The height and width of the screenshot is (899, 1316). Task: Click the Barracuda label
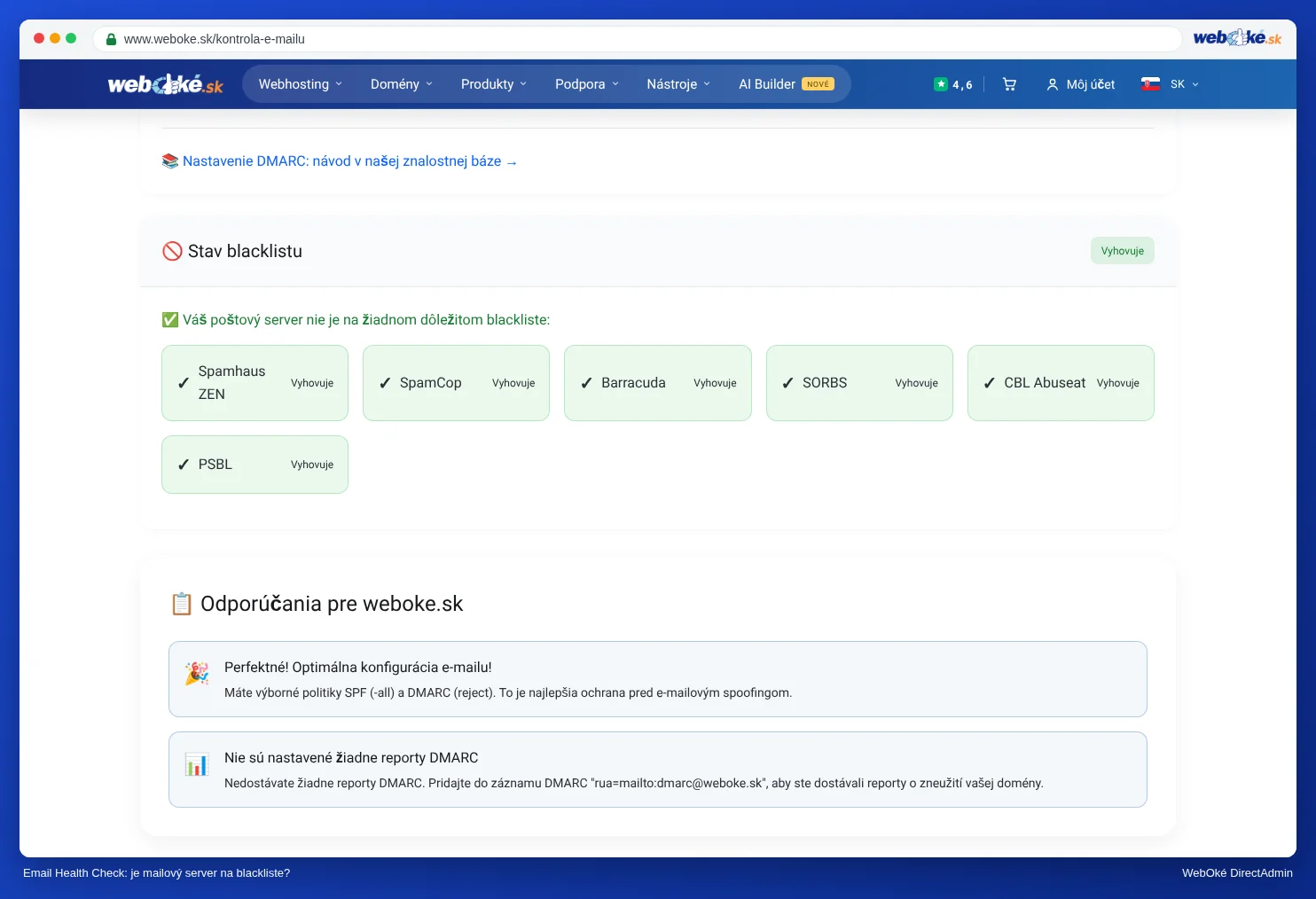[x=633, y=383]
